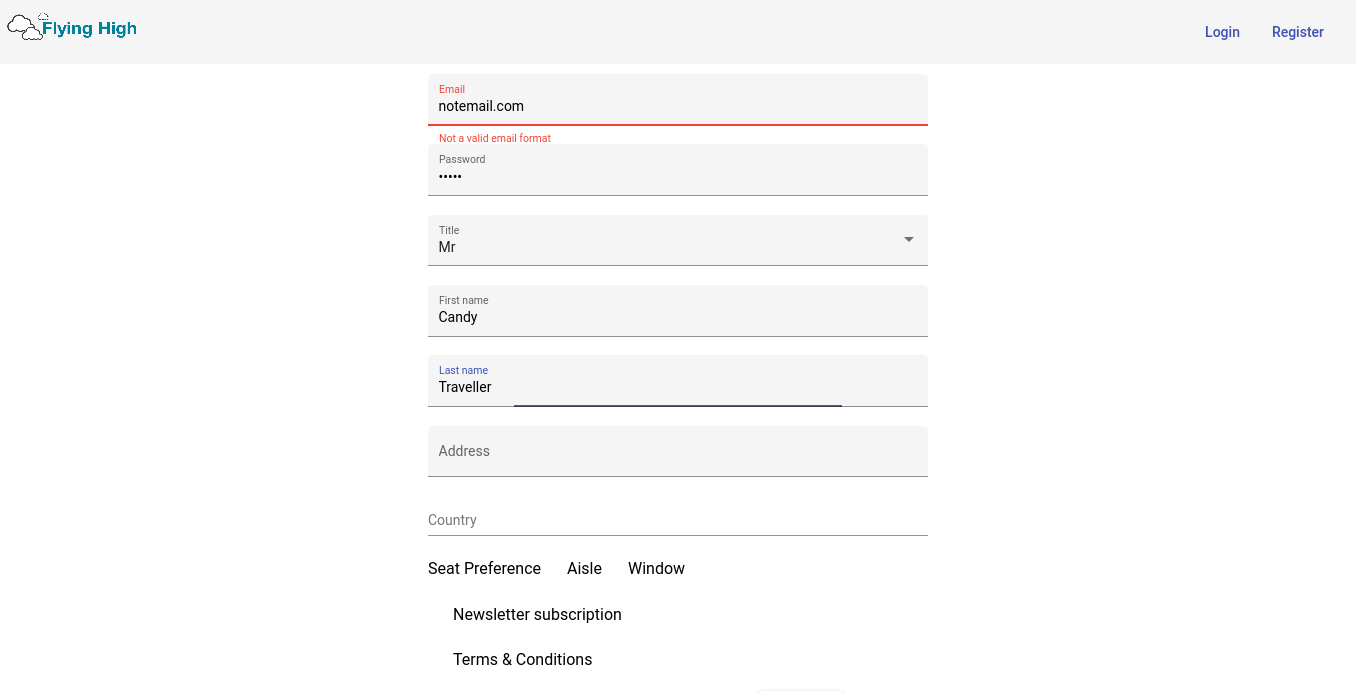Open the Title dropdown arrow
The height and width of the screenshot is (694, 1366).
click(x=909, y=240)
